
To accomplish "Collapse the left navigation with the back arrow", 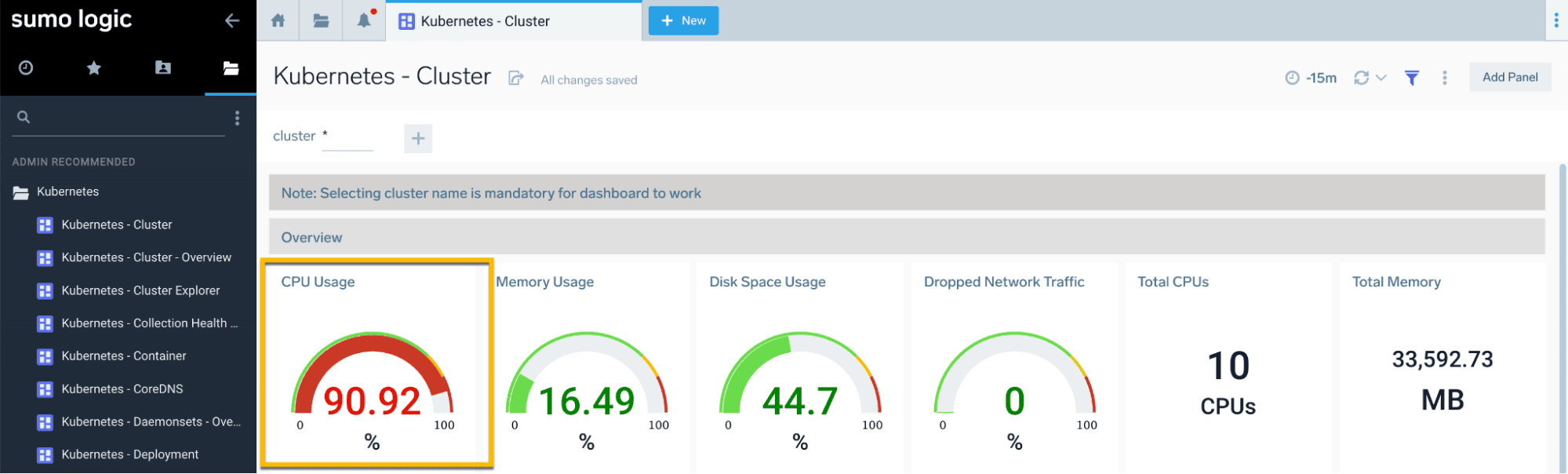I will pyautogui.click(x=232, y=20).
